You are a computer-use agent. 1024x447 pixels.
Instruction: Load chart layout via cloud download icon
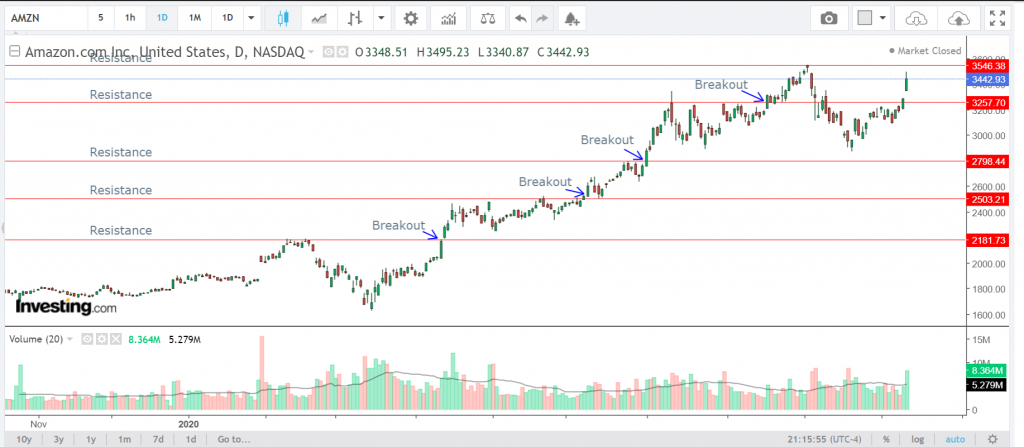(917, 18)
